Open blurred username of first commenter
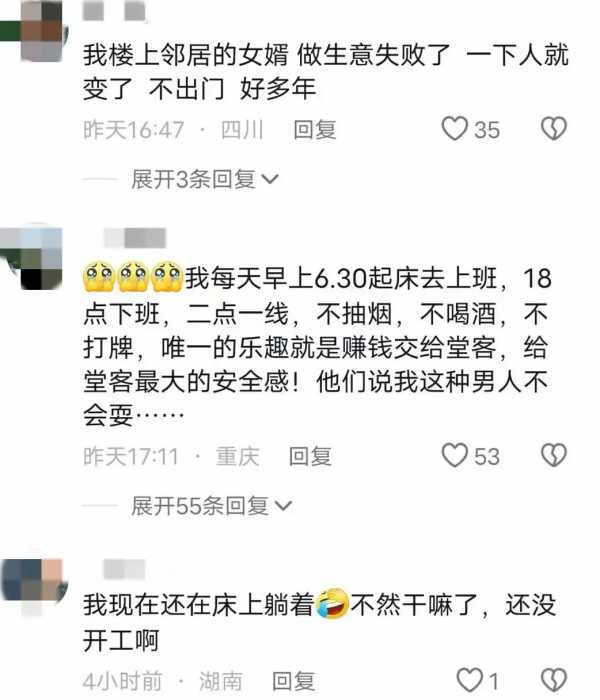Viewport: 600px width, 700px height. [114, 12]
